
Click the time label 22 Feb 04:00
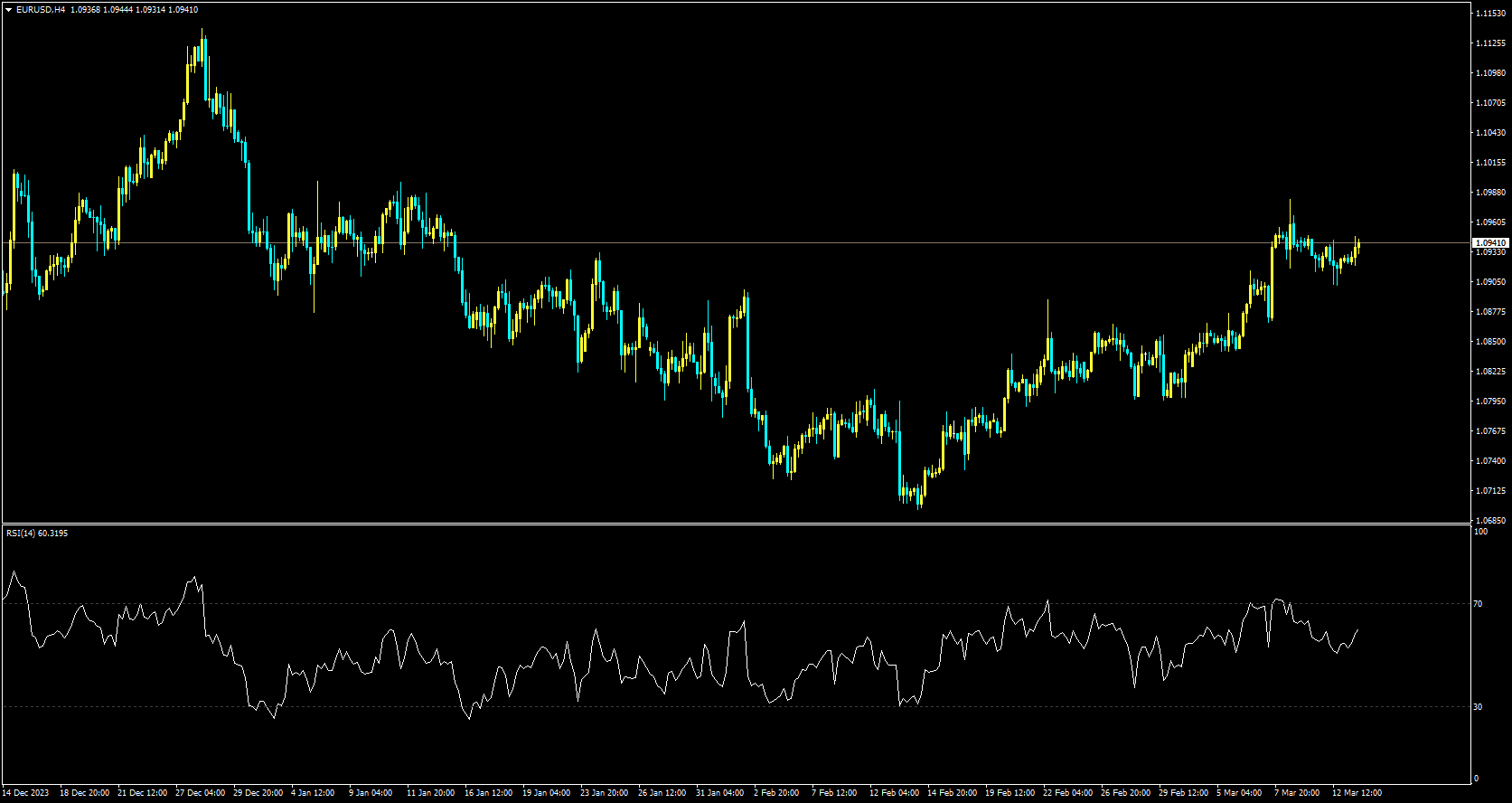1067,793
